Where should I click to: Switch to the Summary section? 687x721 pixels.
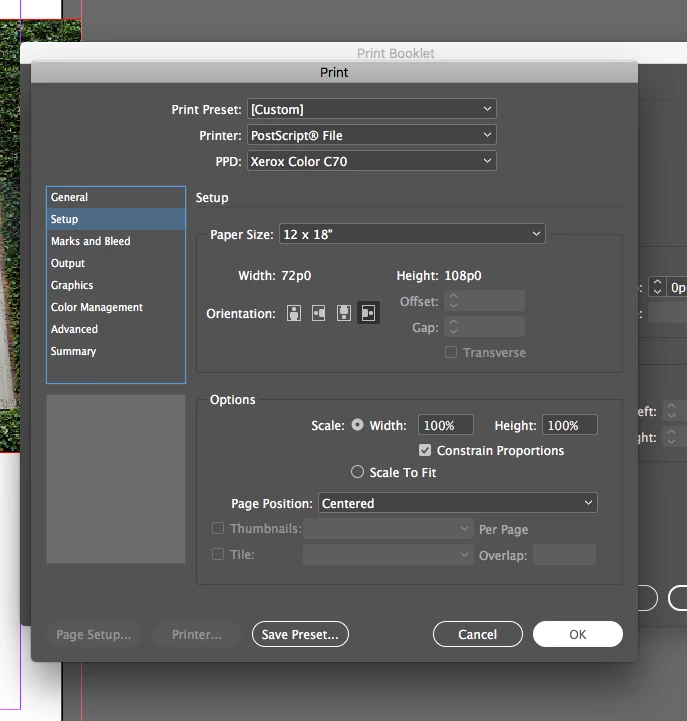(x=116, y=351)
